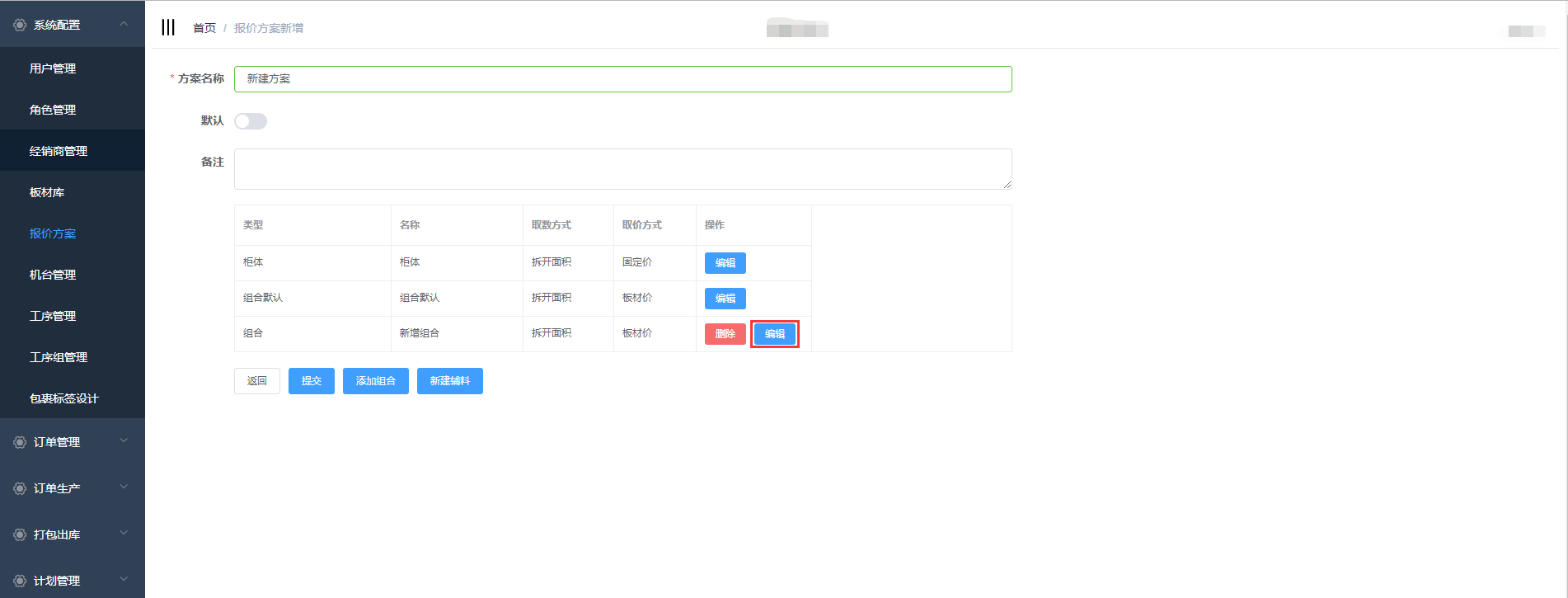This screenshot has height=598, width=1568.
Task: Click the sidebar collapse hamburger icon
Action: 168,27
